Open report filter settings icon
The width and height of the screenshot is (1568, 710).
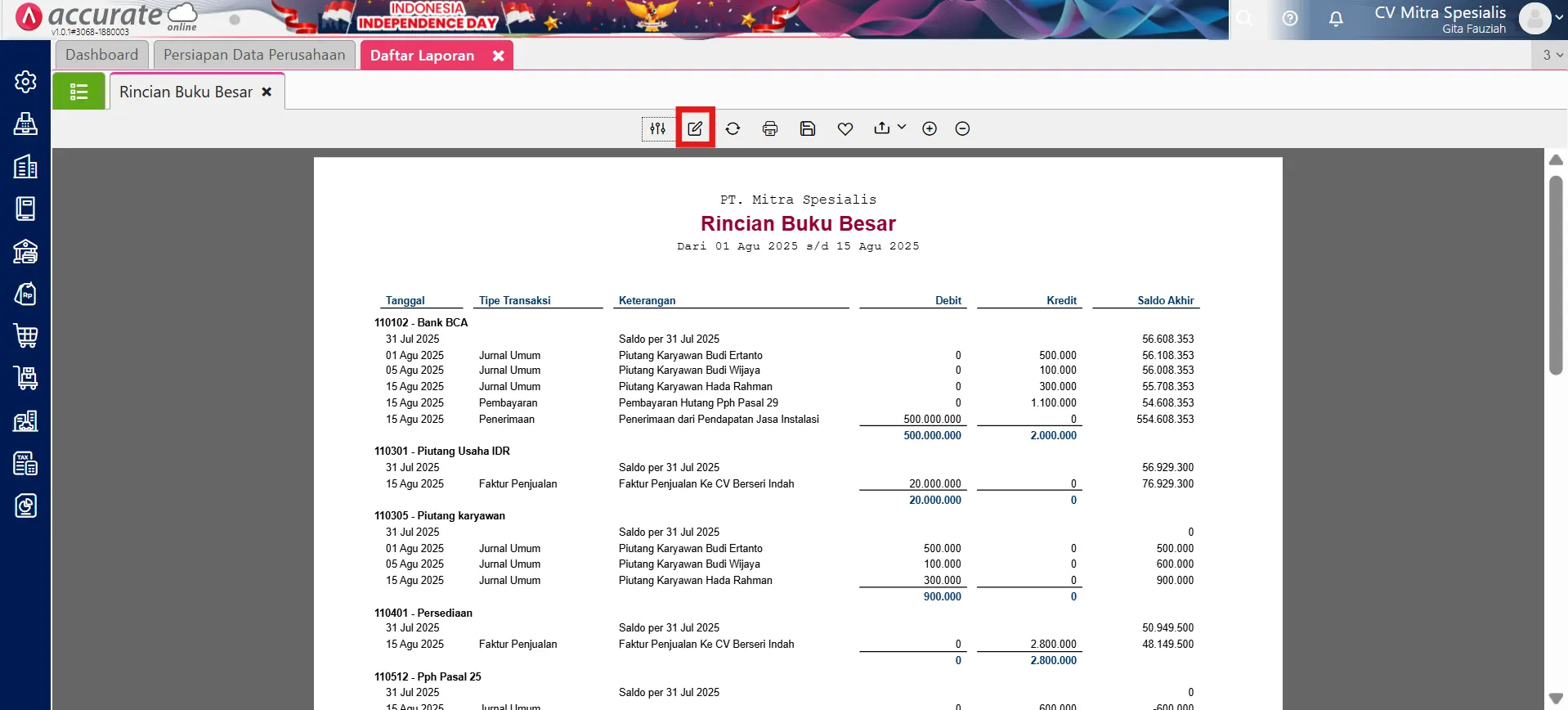(657, 128)
